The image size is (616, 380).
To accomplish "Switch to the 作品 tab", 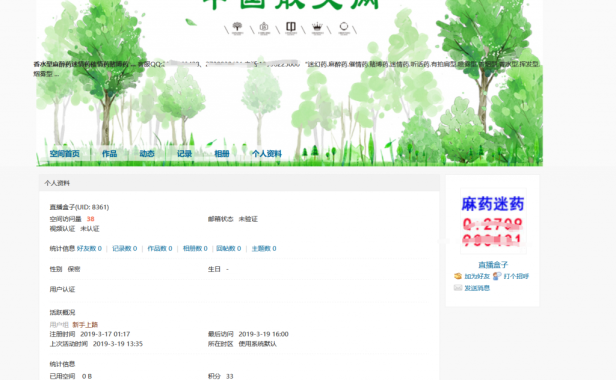I will [x=109, y=154].
